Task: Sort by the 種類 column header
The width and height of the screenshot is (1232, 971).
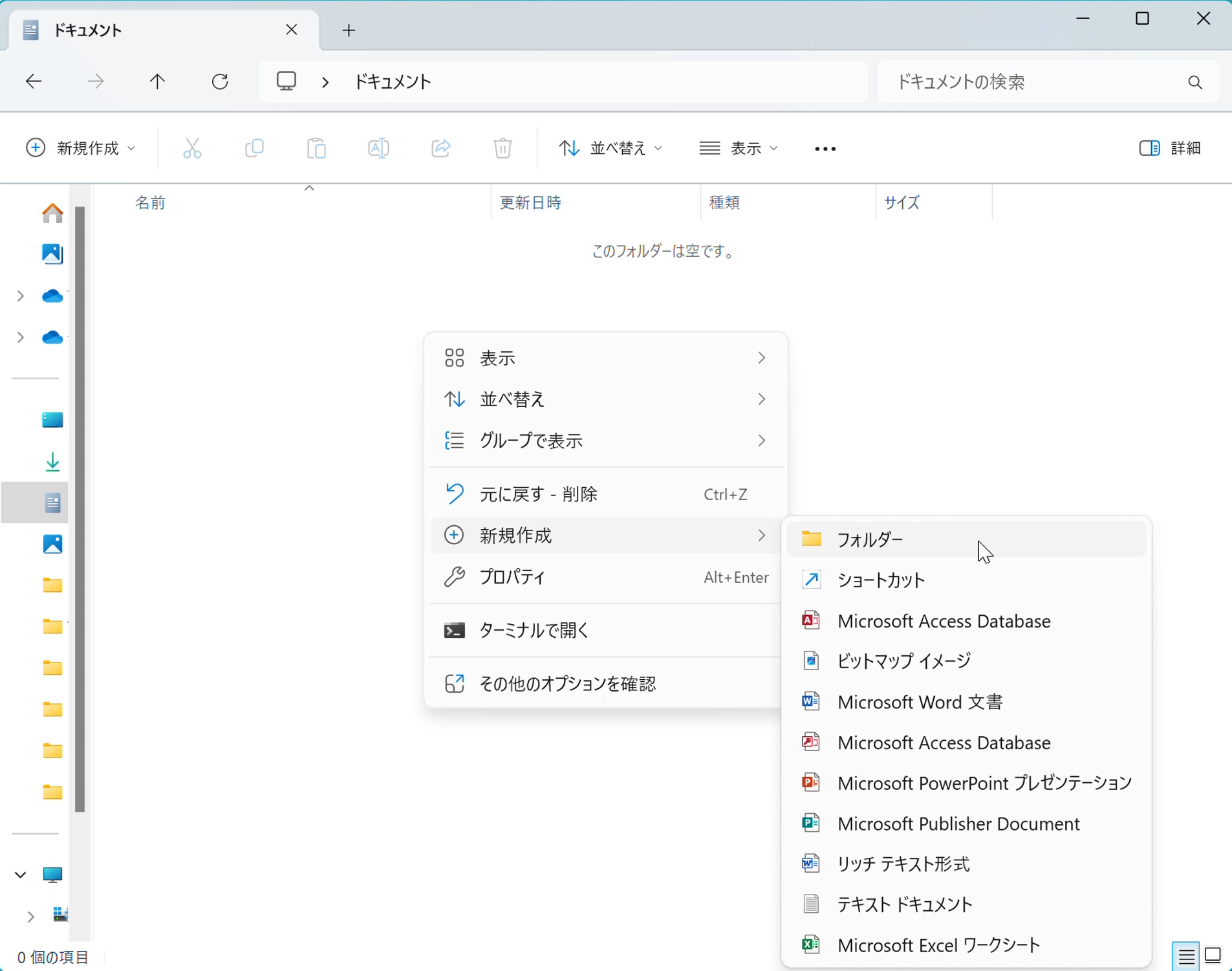Action: (788, 202)
